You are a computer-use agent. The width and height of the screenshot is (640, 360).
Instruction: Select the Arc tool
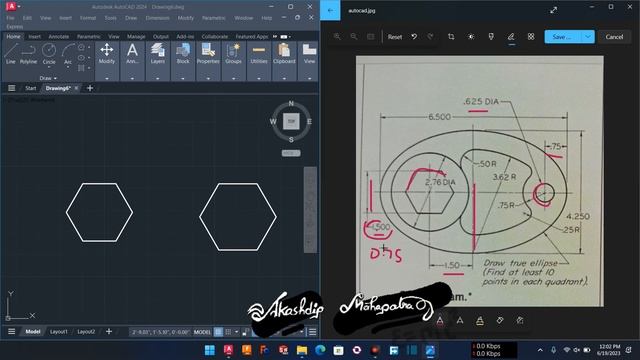[68, 54]
